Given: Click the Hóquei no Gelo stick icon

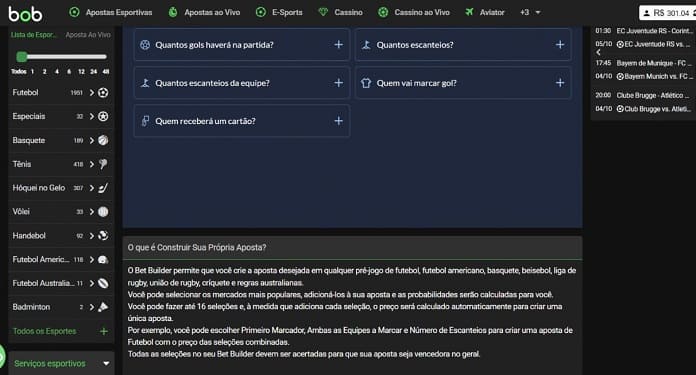Looking at the screenshot, I should pos(103,188).
